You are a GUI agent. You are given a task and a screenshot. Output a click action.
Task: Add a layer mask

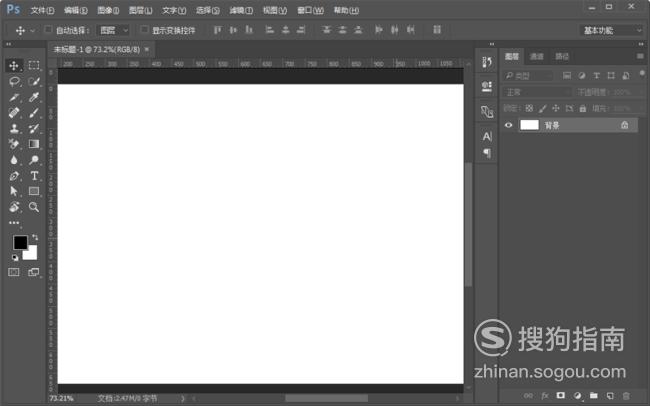click(560, 396)
